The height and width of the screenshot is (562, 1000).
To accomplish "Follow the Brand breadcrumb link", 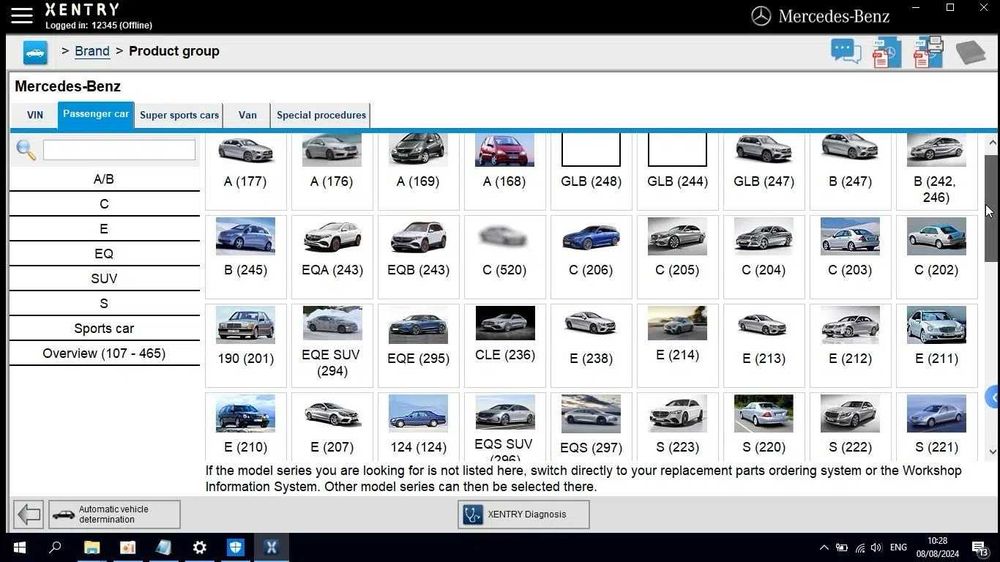I will pos(92,51).
